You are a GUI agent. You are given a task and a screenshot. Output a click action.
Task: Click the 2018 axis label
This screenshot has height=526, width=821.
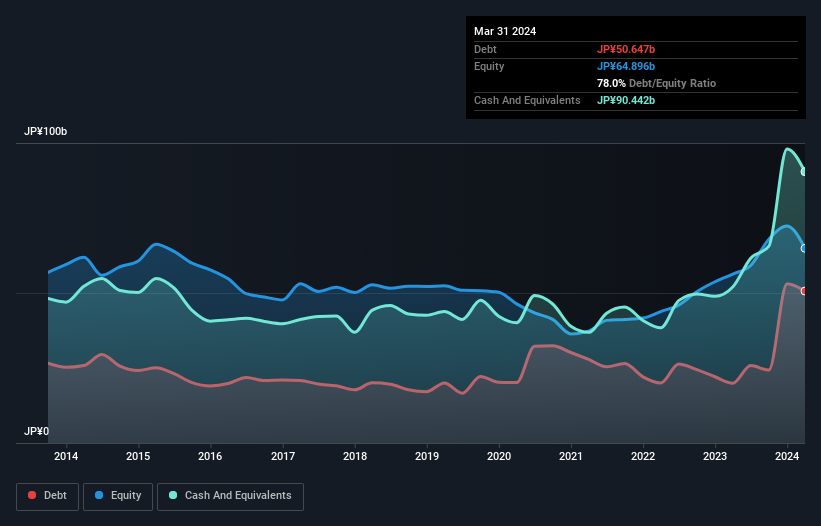point(355,456)
